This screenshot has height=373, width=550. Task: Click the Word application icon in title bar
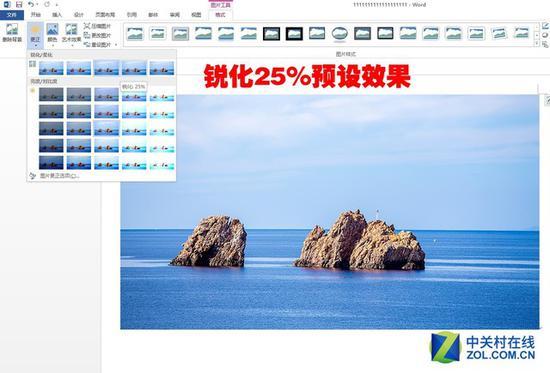pos(7,5)
